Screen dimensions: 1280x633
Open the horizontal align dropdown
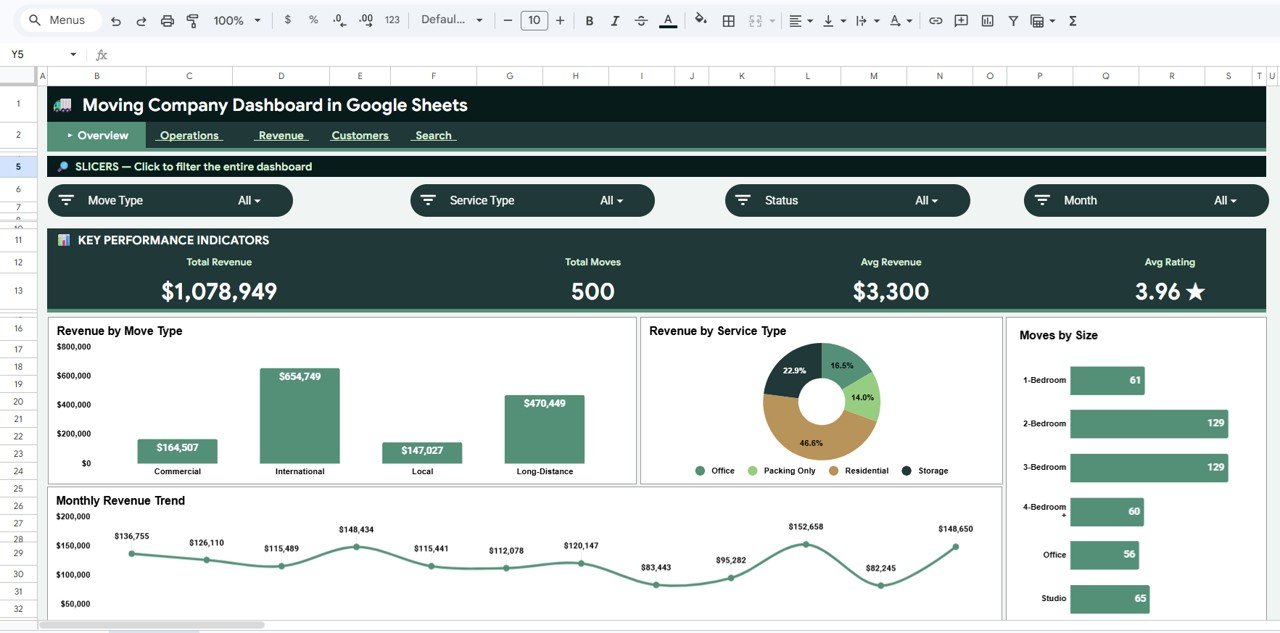(800, 20)
